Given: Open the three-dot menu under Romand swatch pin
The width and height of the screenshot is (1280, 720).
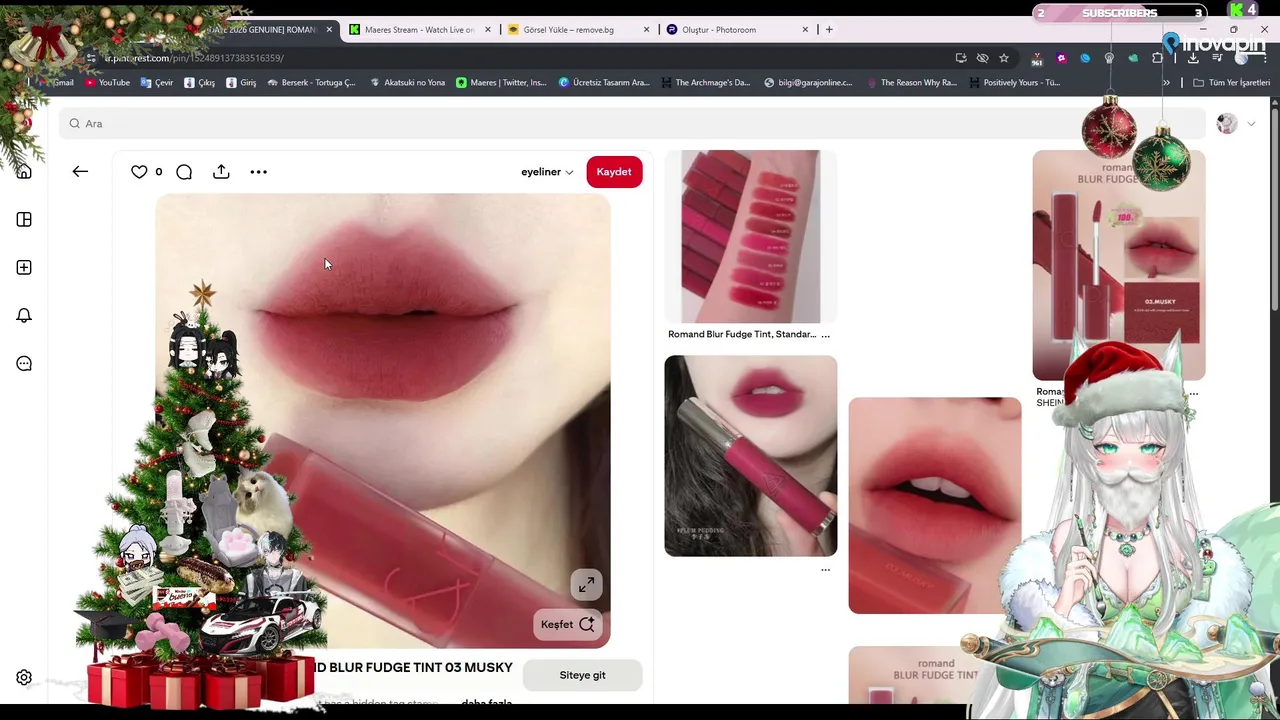Looking at the screenshot, I should [x=825, y=335].
